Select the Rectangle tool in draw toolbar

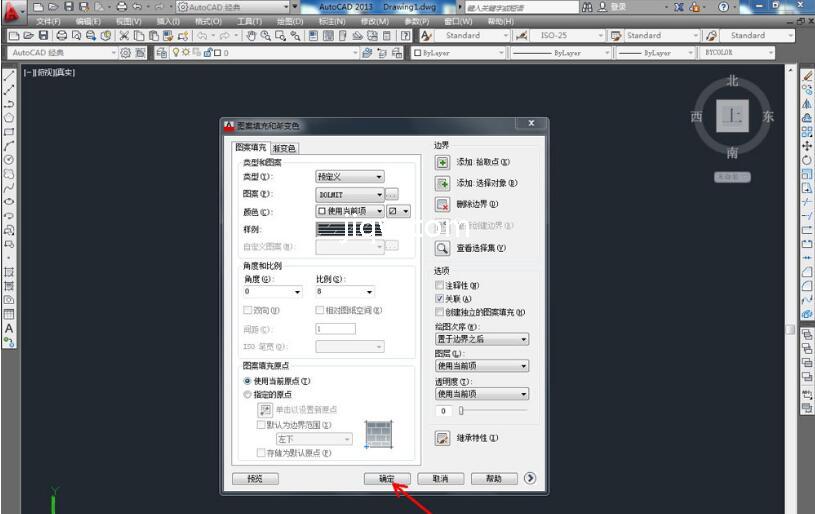coord(9,132)
